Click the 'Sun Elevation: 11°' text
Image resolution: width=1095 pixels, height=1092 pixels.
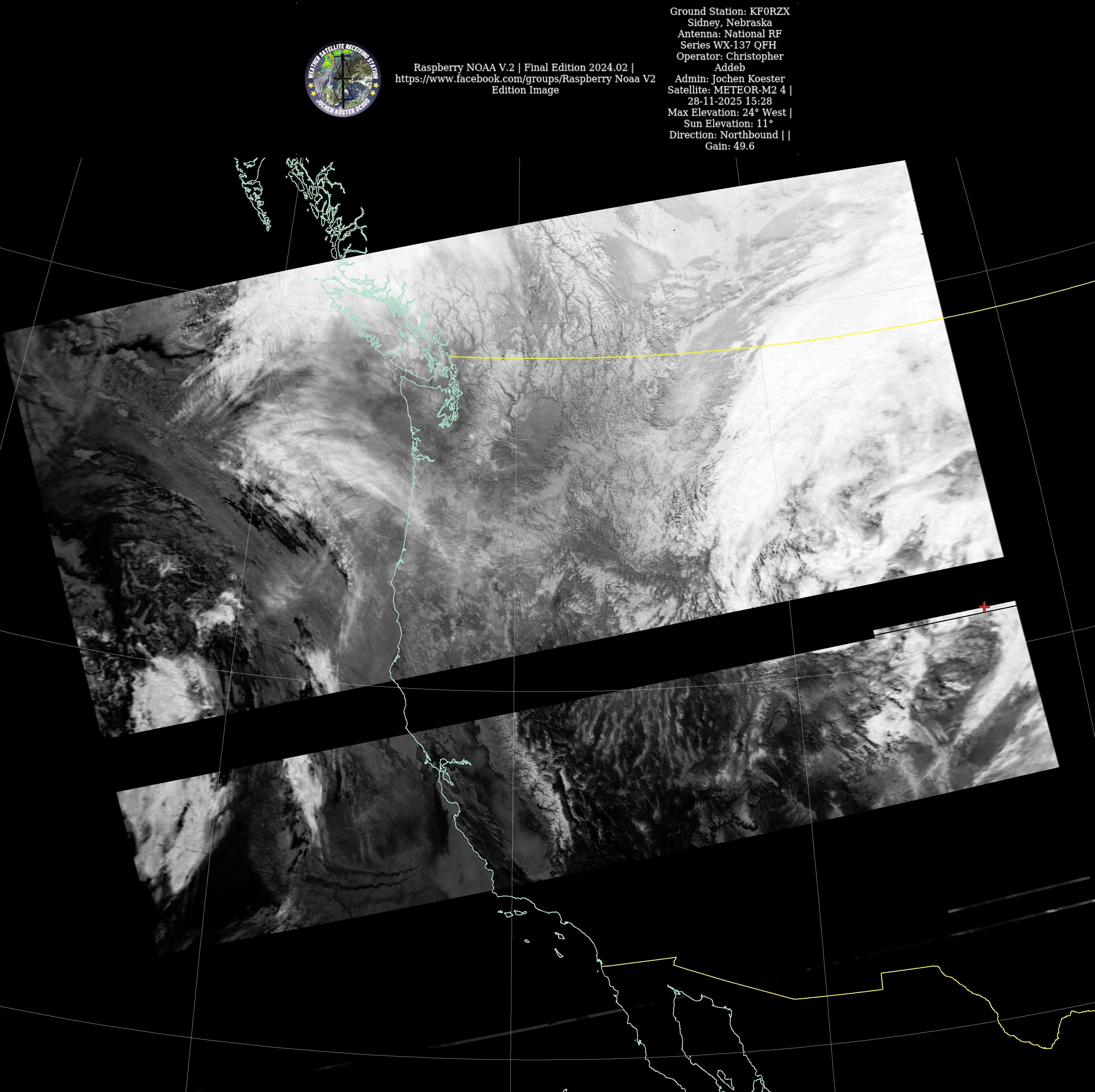point(728,123)
